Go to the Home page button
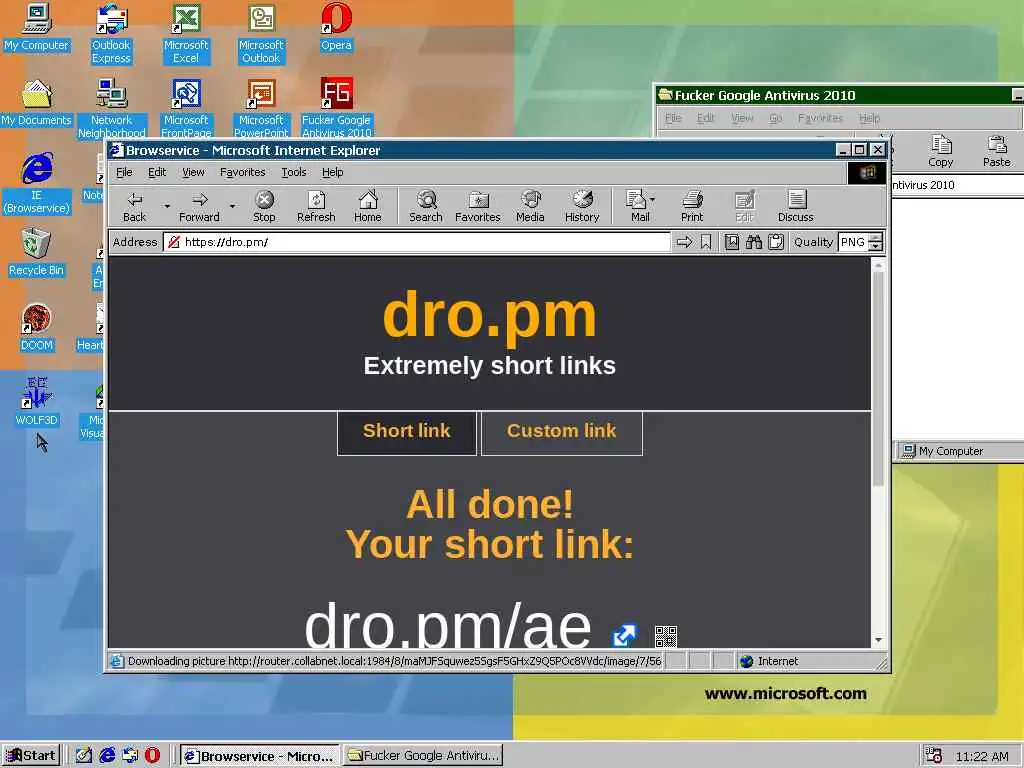Screen dimensions: 1024x768 pos(368,206)
